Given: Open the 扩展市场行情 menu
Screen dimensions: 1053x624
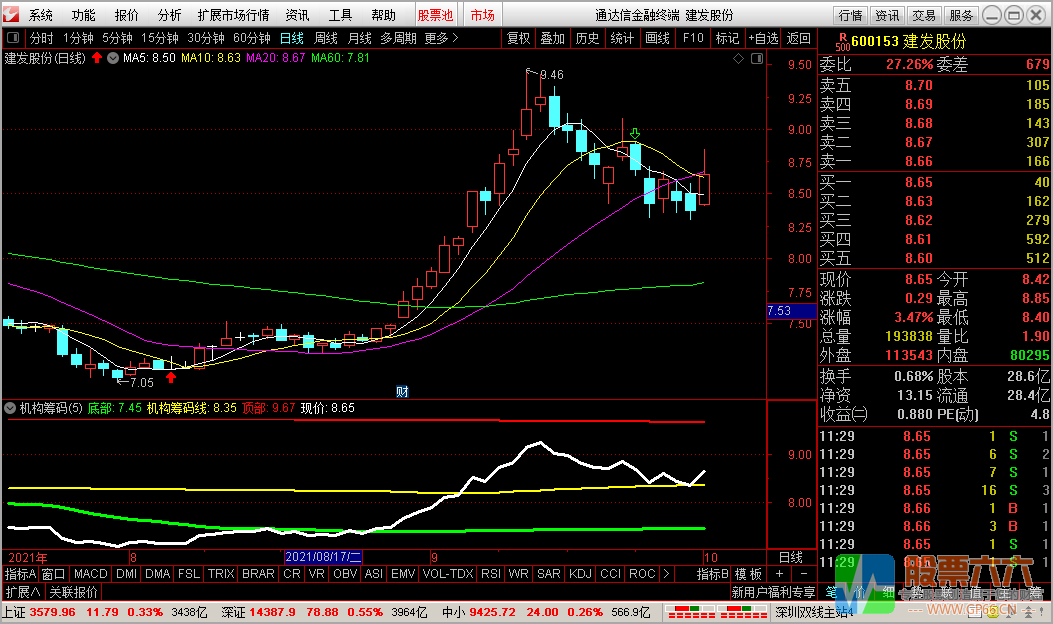Looking at the screenshot, I should tap(233, 15).
